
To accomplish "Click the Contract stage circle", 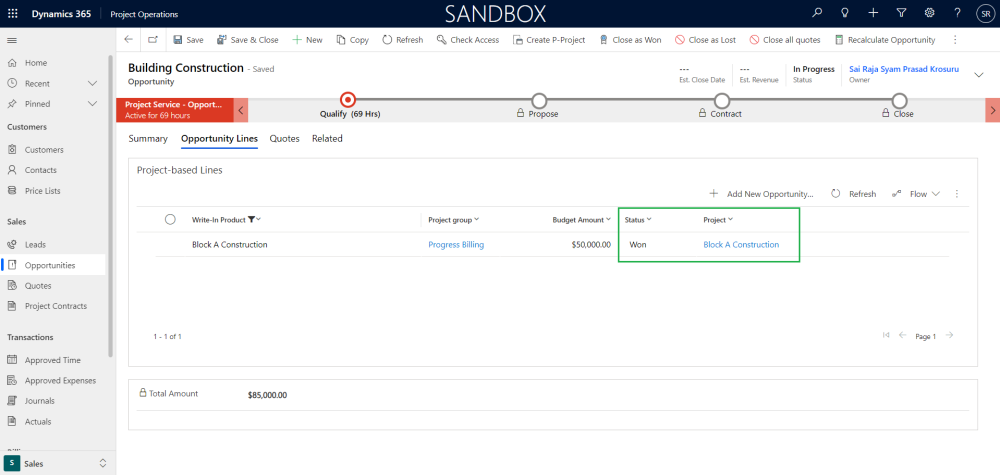I will click(721, 100).
